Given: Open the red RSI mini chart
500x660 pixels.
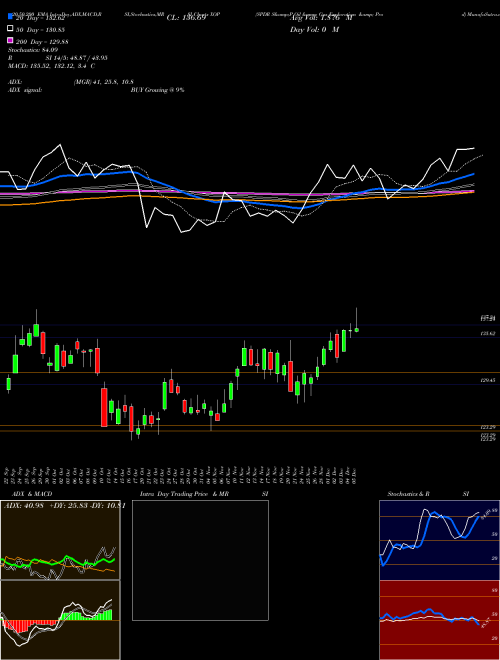Looking at the screenshot, I should pyautogui.click(x=439, y=620).
